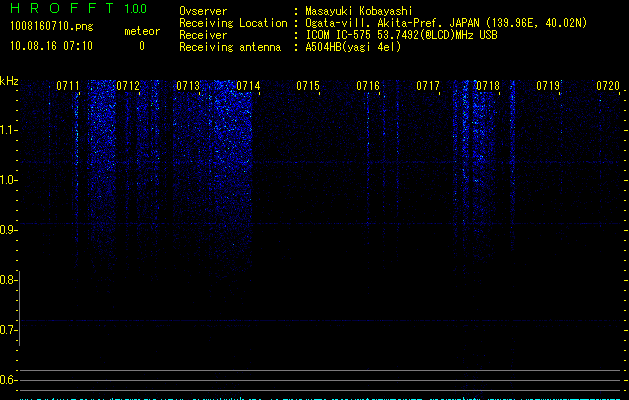Click the 0.7 frequency axis label

click(x=8, y=330)
